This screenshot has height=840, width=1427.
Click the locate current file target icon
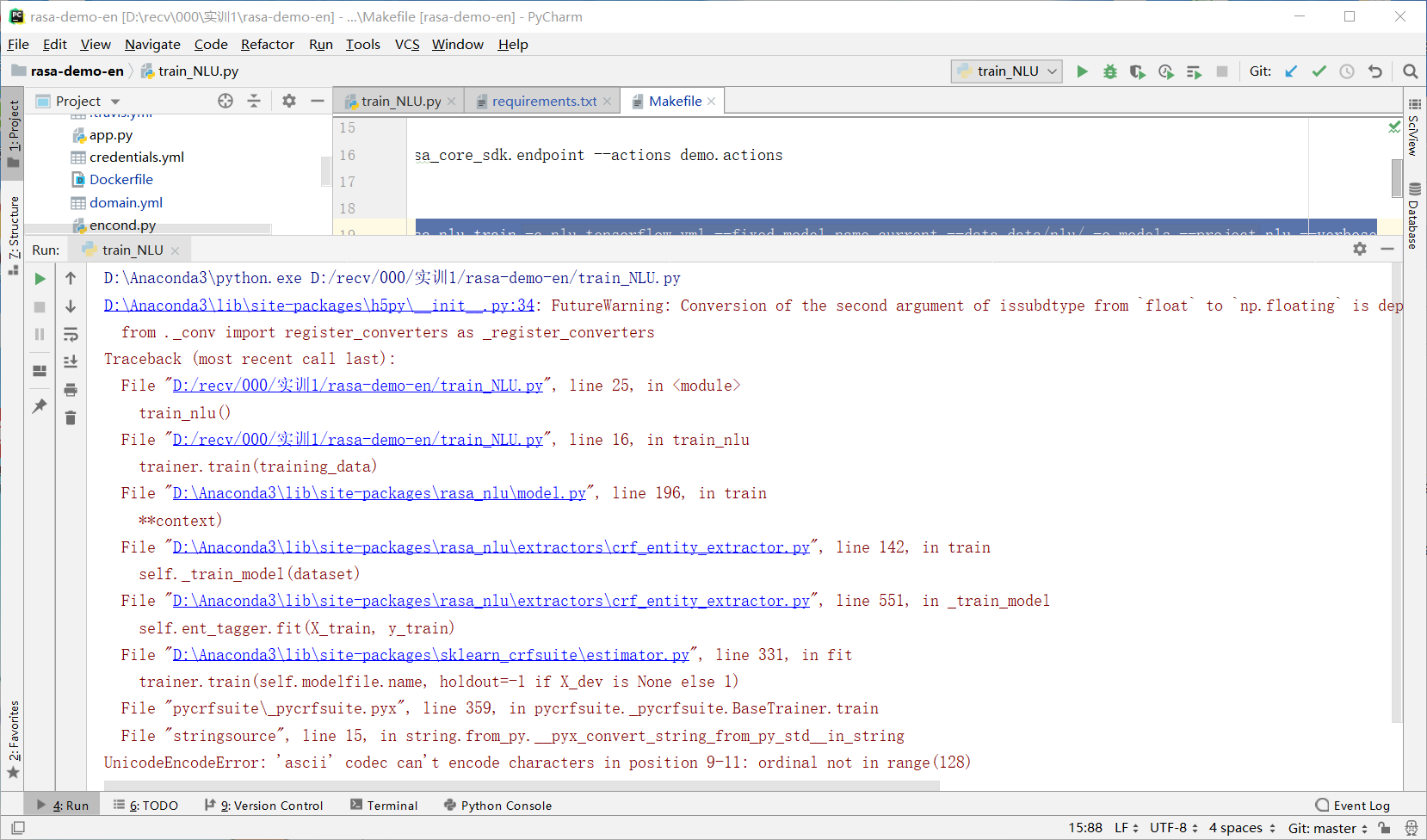click(x=225, y=101)
